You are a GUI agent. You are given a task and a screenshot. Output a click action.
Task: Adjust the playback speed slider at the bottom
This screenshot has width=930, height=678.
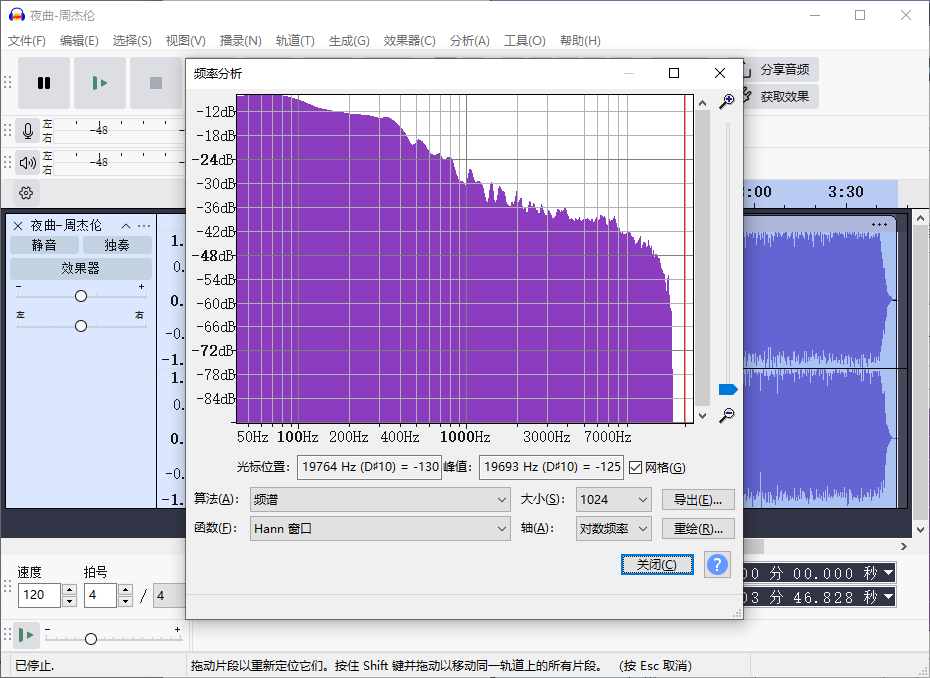[x=90, y=637]
